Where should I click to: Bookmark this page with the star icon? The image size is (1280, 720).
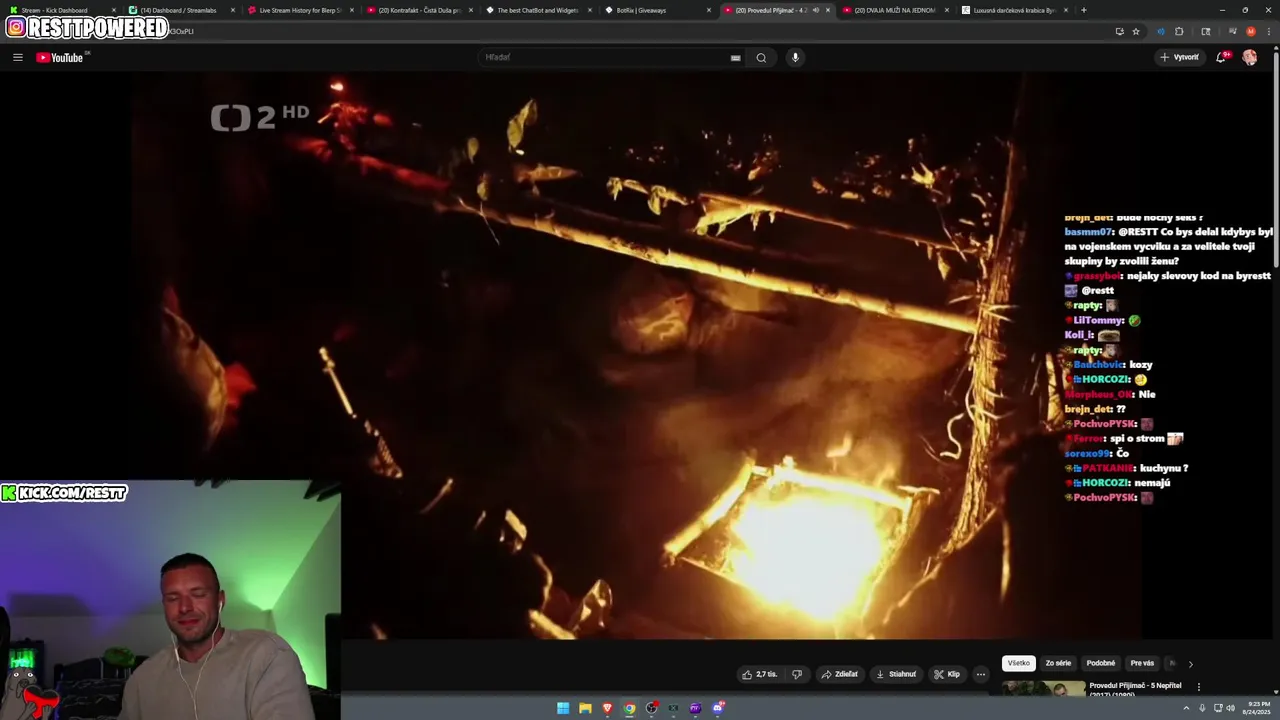1136,31
